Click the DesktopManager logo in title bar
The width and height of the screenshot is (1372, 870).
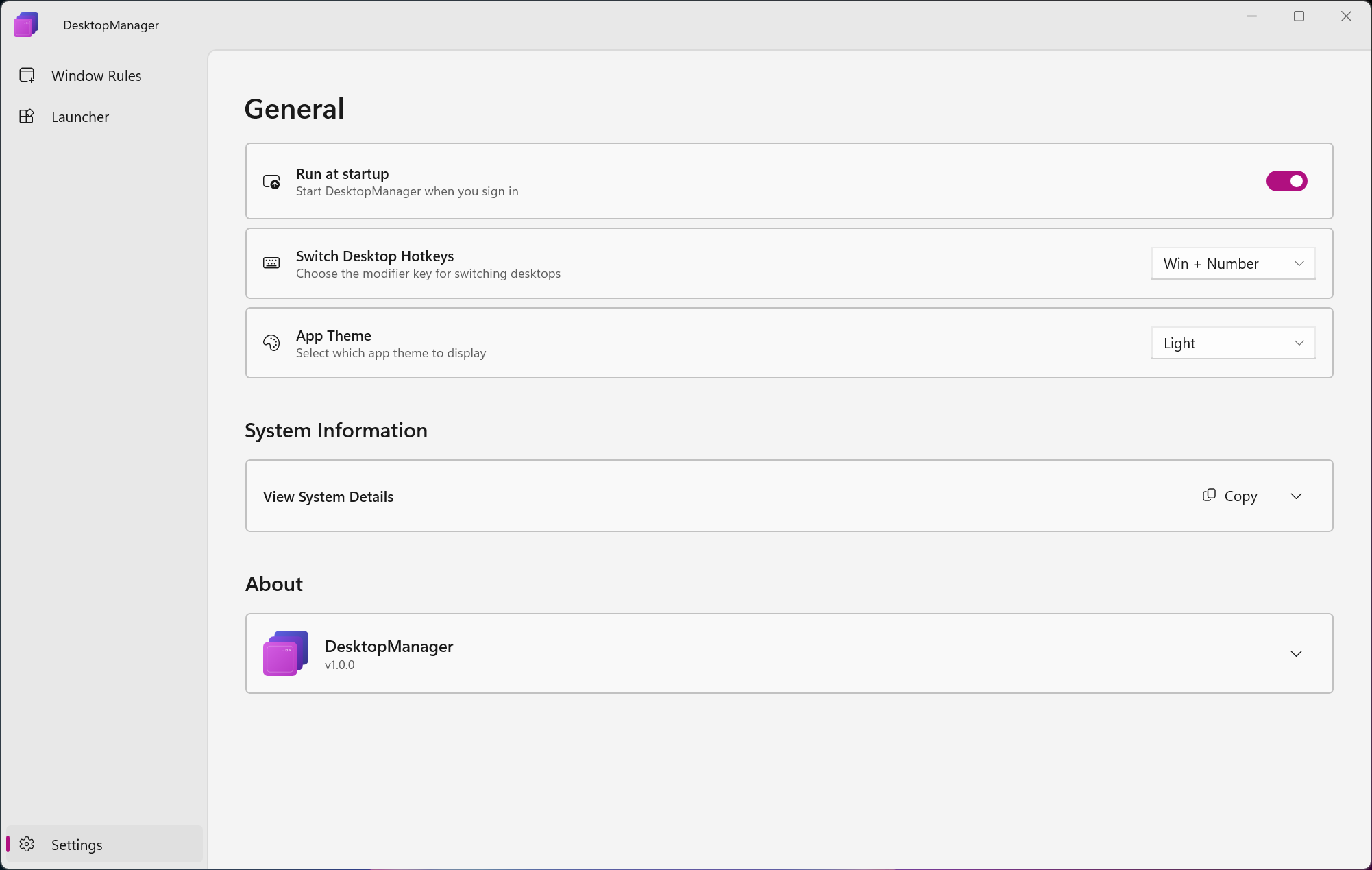coord(25,25)
